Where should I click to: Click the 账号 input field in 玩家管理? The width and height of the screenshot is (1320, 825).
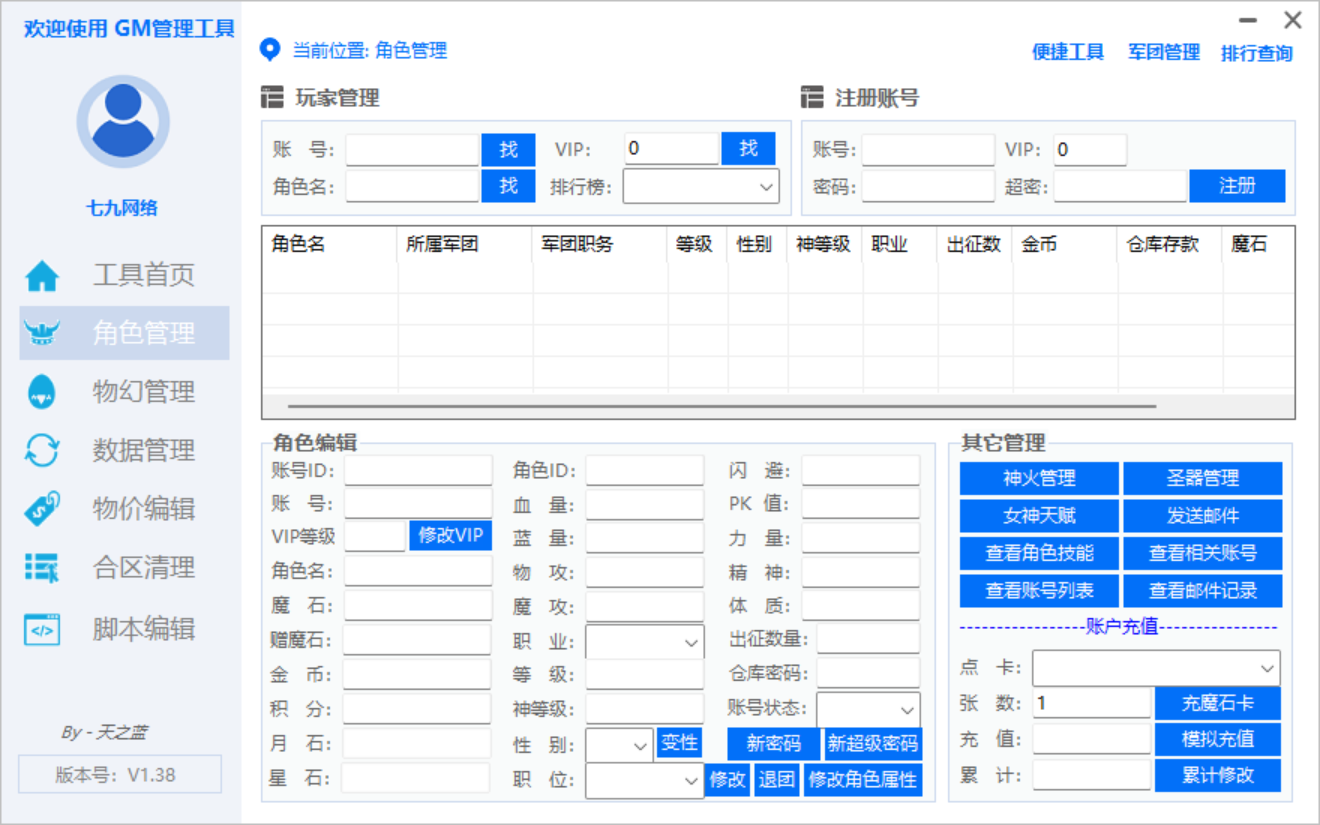411,149
